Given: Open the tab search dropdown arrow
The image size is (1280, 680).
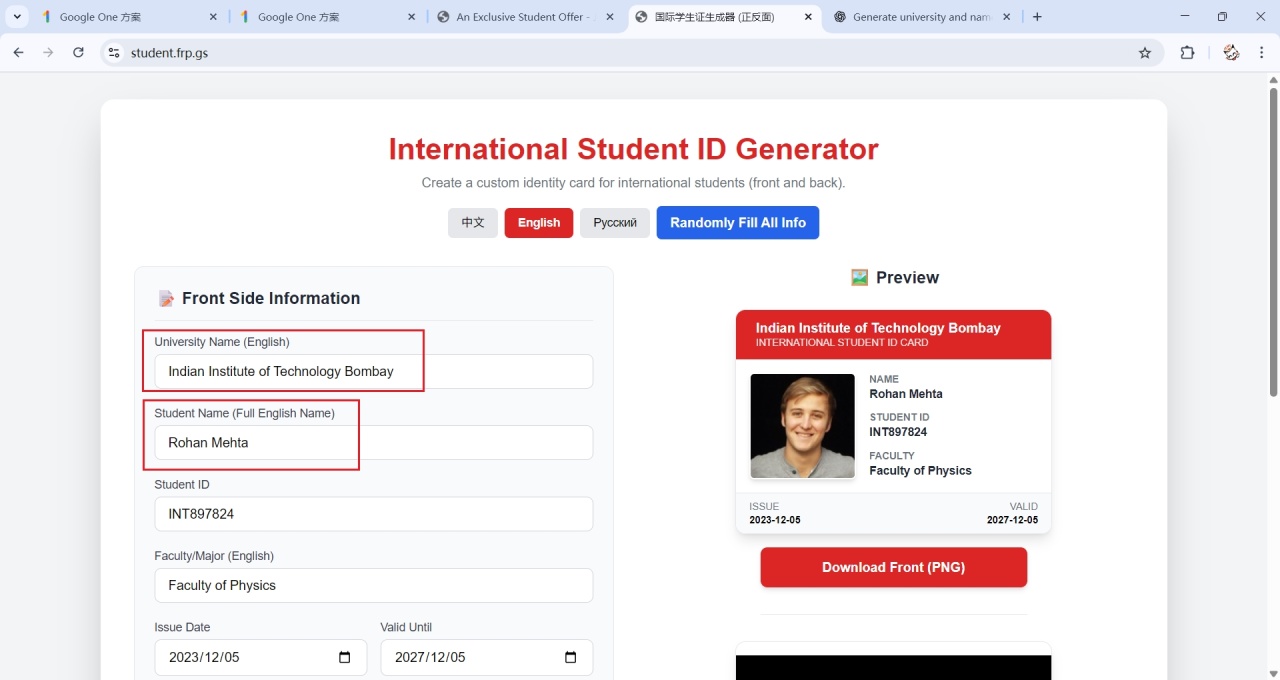Looking at the screenshot, I should (17, 17).
